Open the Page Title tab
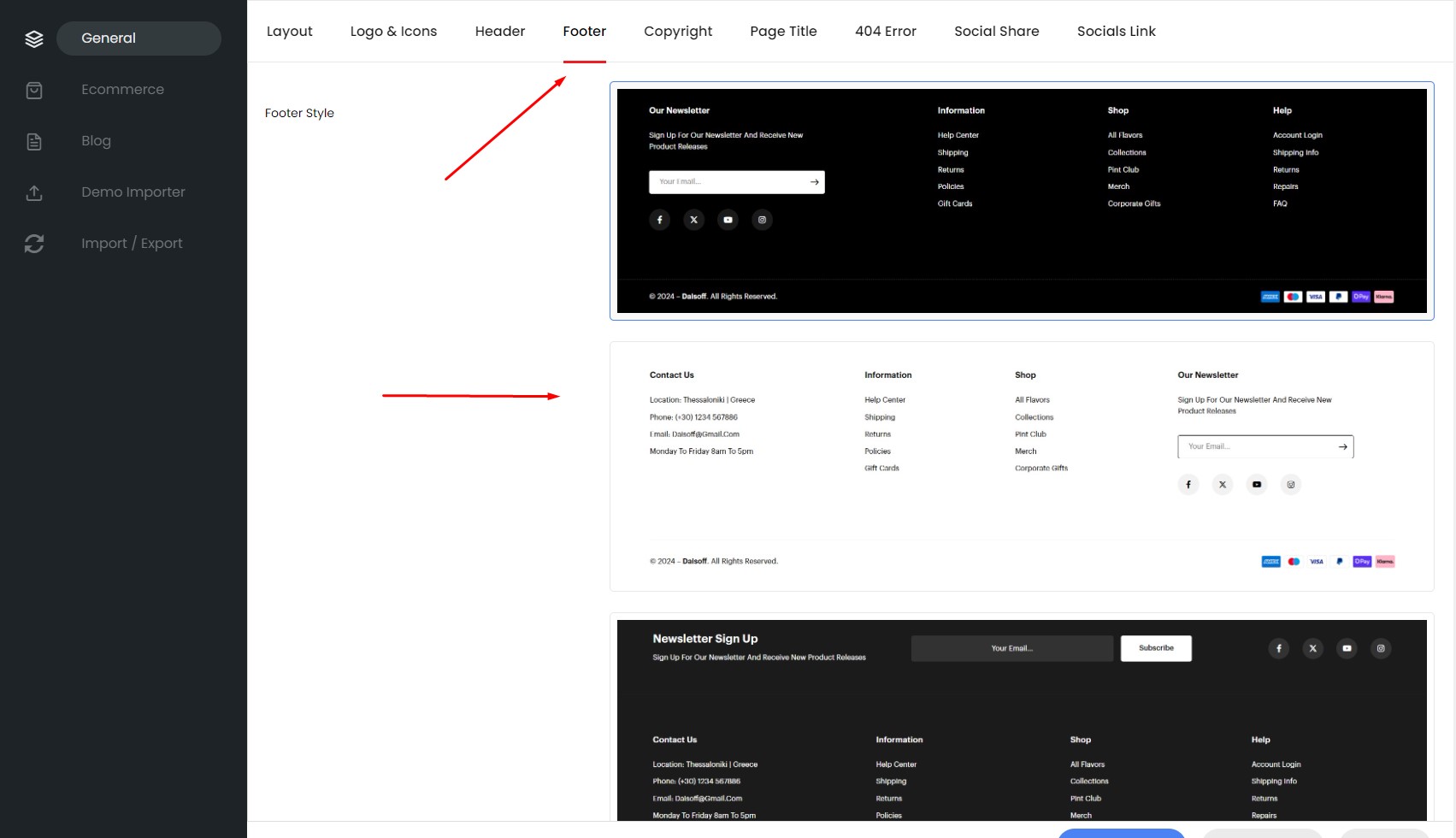The image size is (1456, 838). (x=783, y=32)
